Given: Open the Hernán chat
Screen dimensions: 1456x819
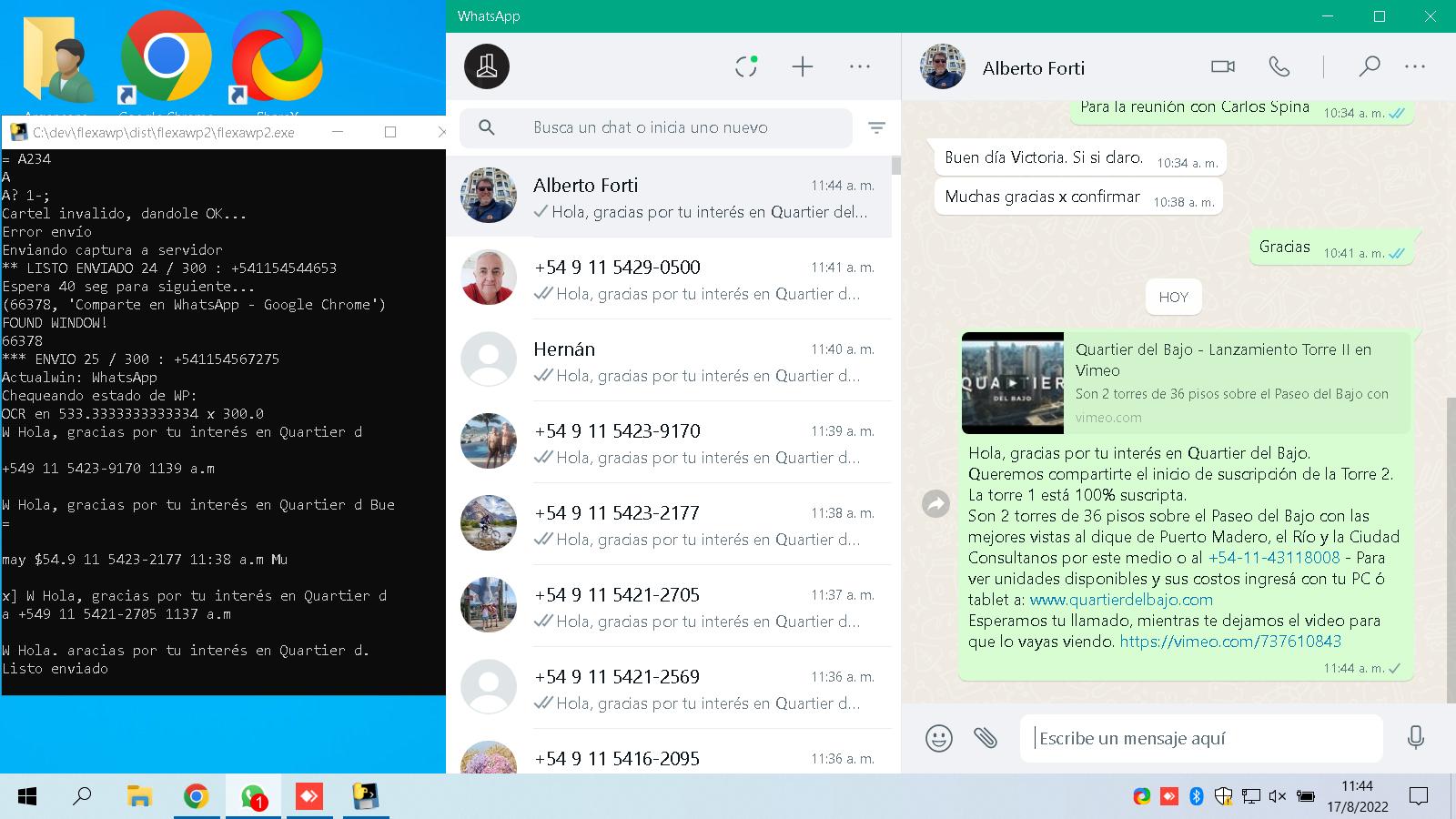Looking at the screenshot, I should pos(669,360).
